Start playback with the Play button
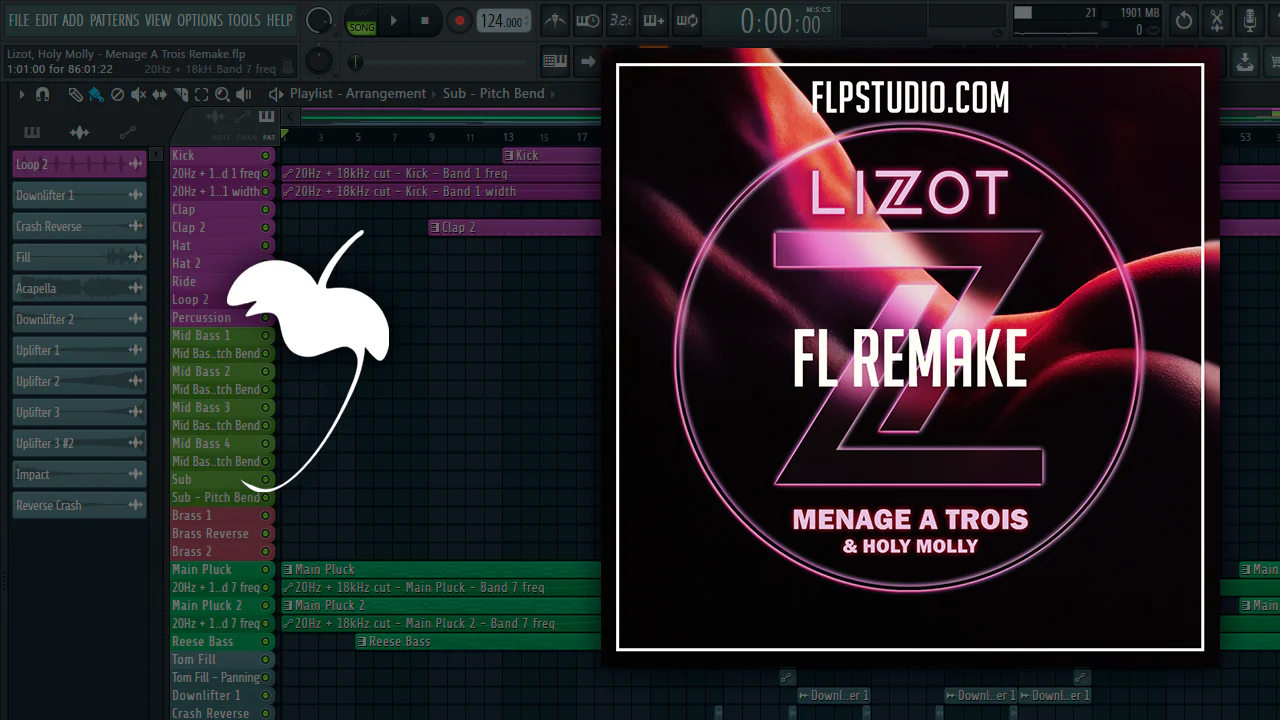Image resolution: width=1280 pixels, height=720 pixels. 393,21
